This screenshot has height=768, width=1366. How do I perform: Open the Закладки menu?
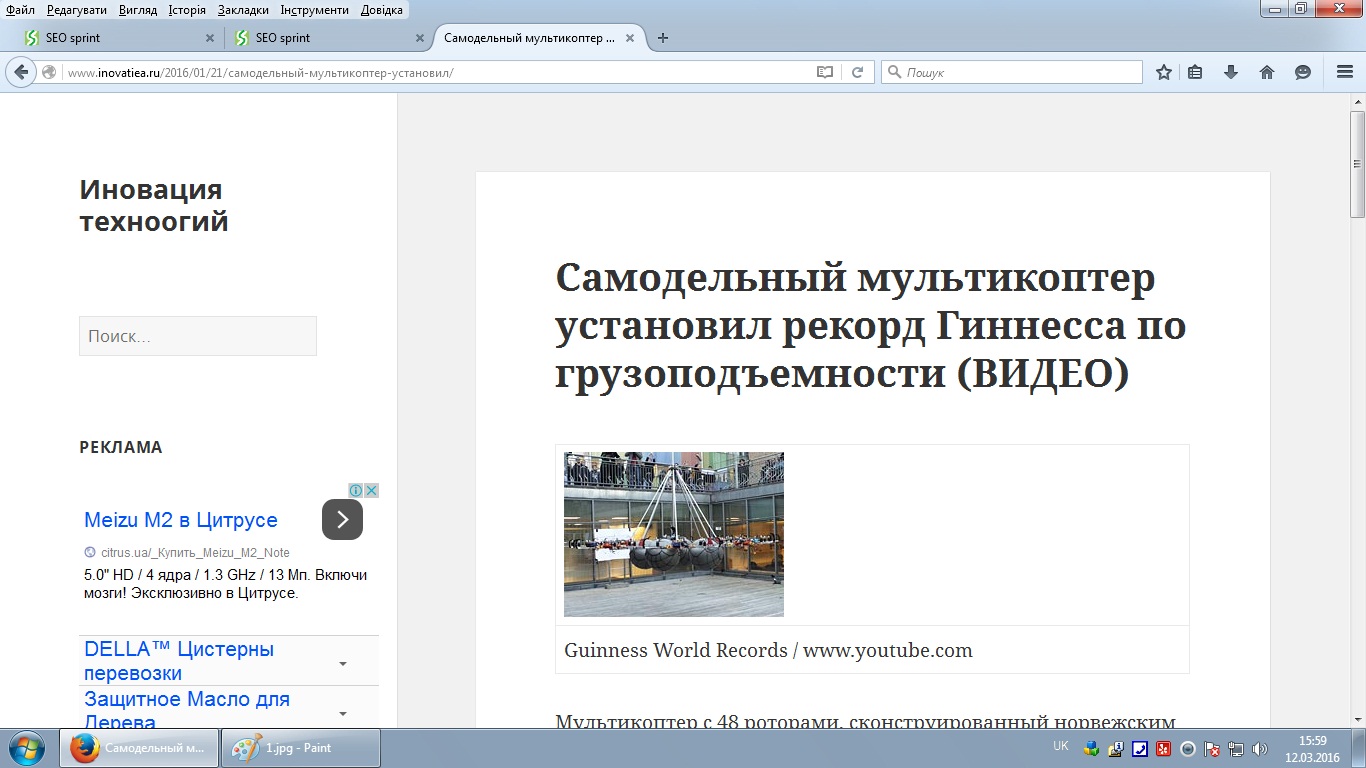click(243, 10)
